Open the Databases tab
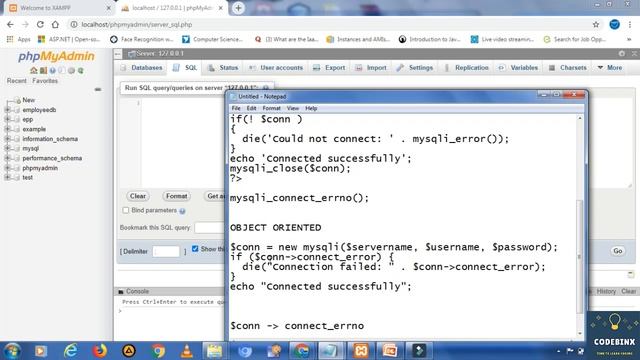Image resolution: width=640 pixels, height=360 pixels. click(142, 68)
